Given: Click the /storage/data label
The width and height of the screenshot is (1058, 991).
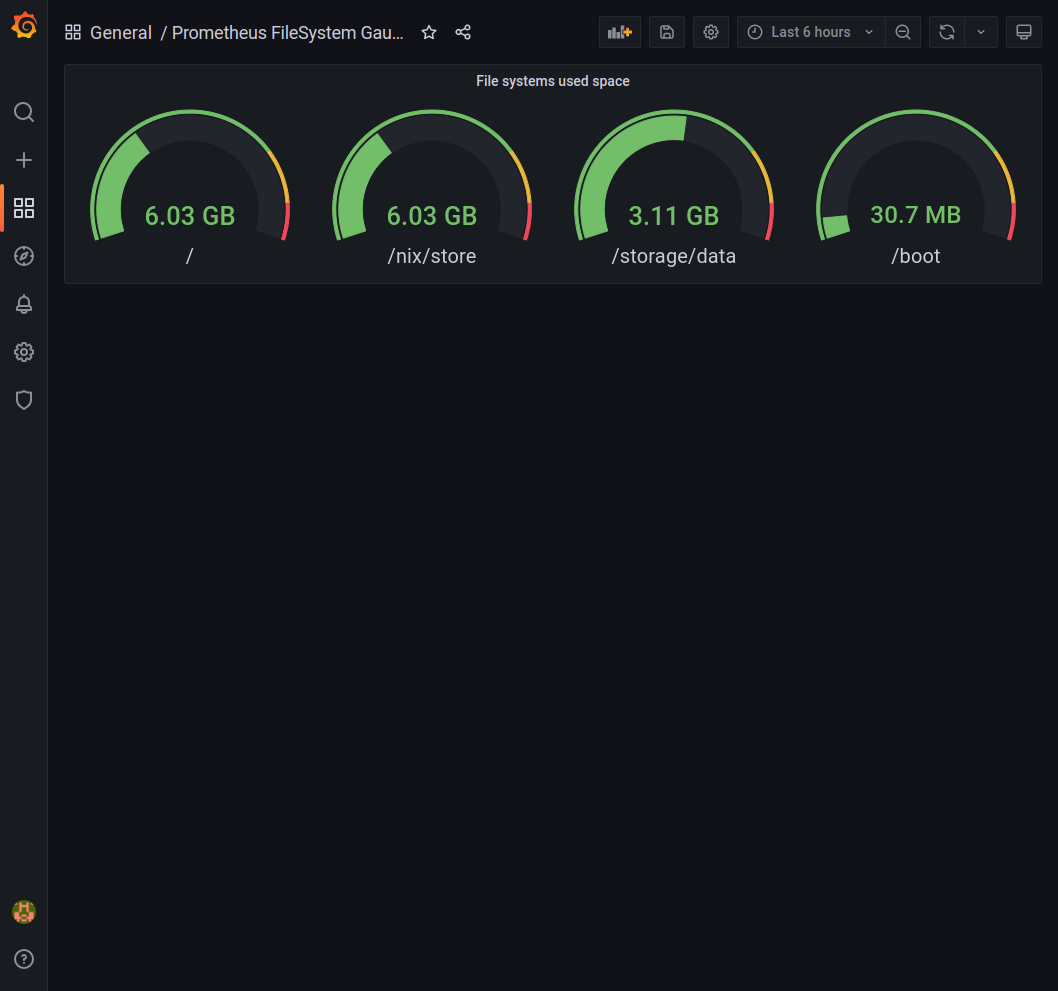Looking at the screenshot, I should pos(673,256).
